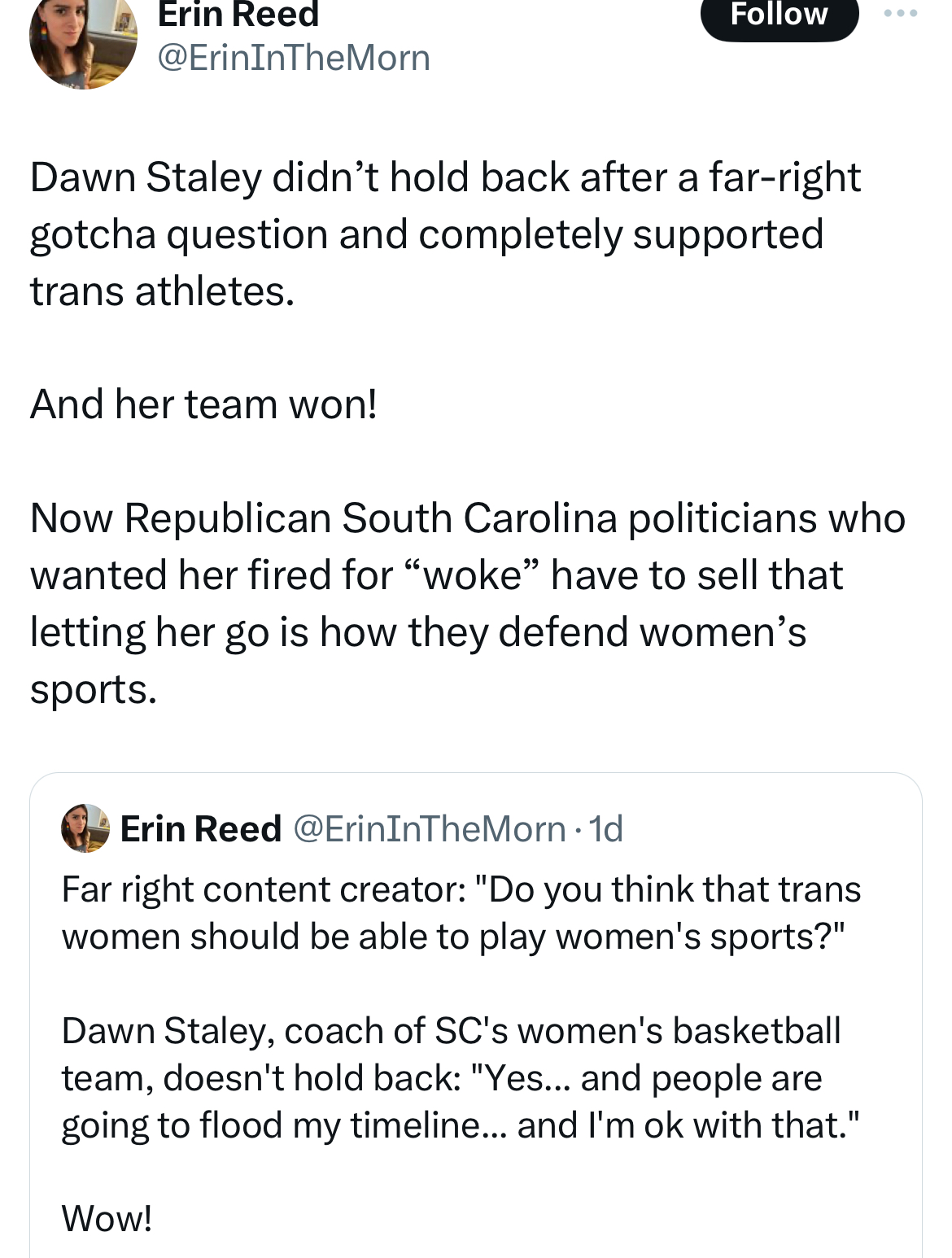Click the "letting her go is how" line
This screenshot has height=1258, width=952.
[x=417, y=632]
